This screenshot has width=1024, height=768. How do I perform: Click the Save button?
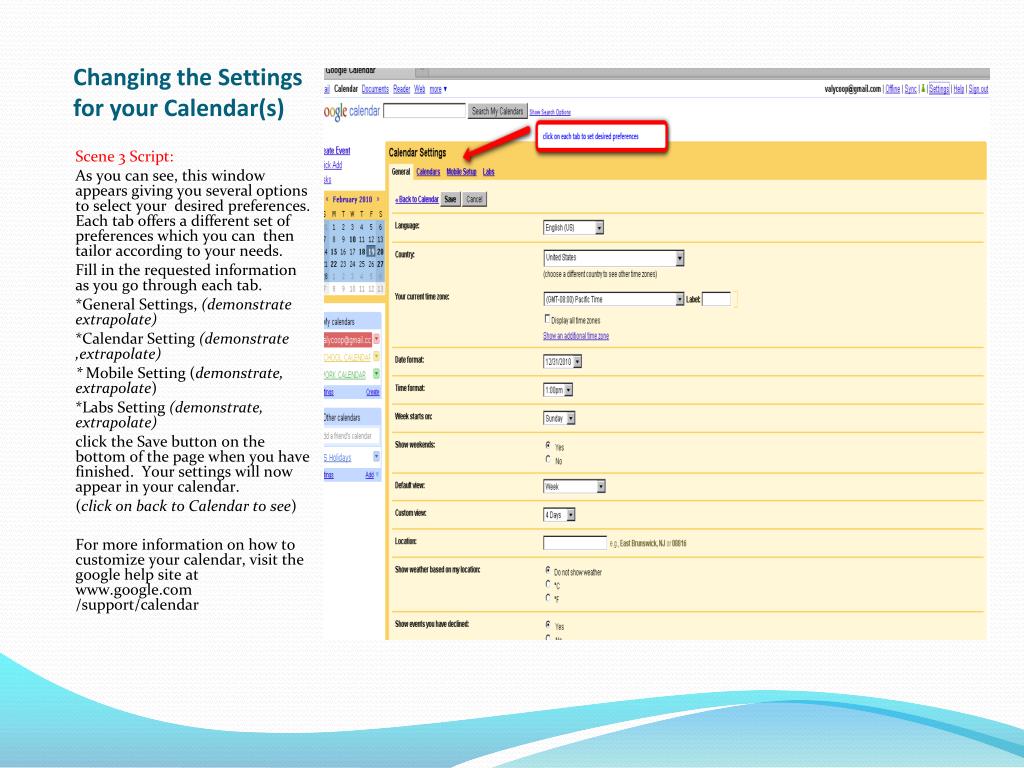(x=451, y=199)
